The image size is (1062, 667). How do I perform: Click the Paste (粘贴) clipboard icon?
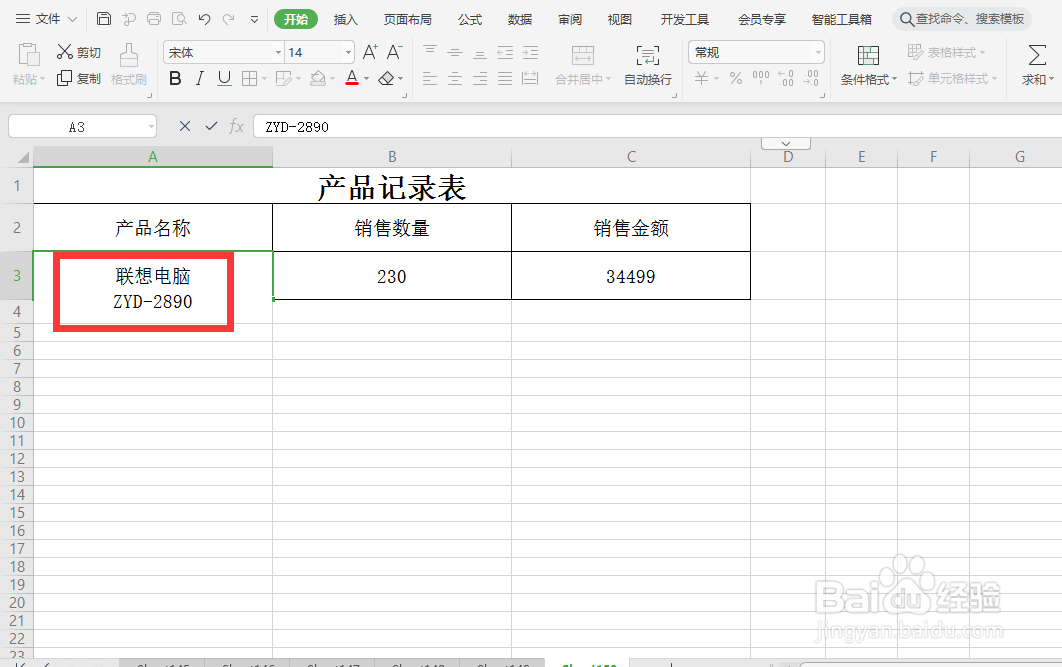pyautogui.click(x=28, y=56)
